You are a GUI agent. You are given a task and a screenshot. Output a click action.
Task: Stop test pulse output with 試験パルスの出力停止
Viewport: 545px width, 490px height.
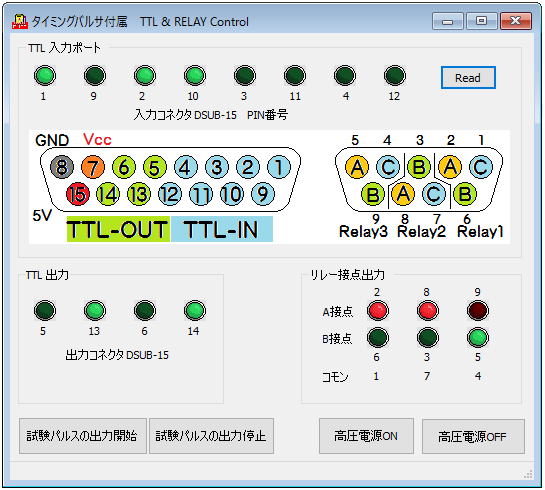(211, 436)
